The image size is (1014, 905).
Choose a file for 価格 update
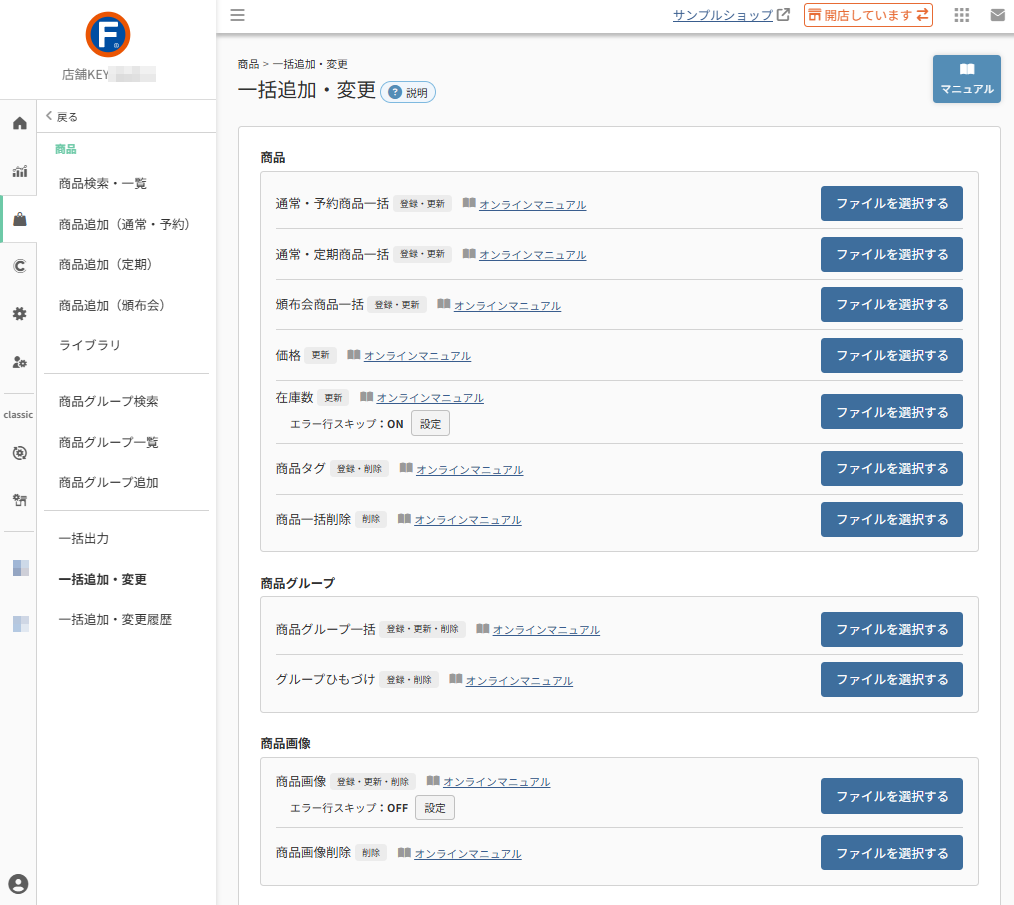[x=891, y=355]
